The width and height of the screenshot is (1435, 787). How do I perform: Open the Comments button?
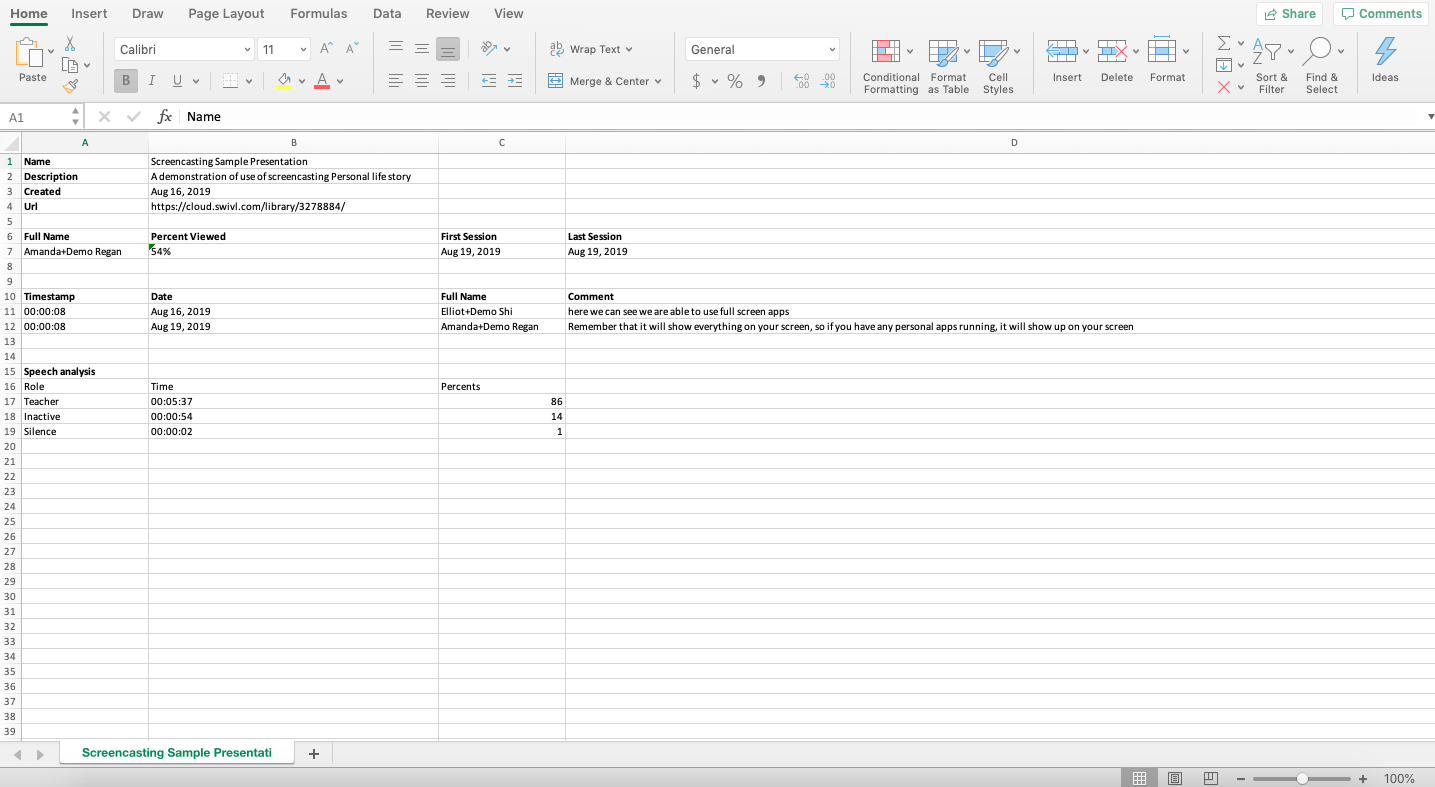(1380, 14)
